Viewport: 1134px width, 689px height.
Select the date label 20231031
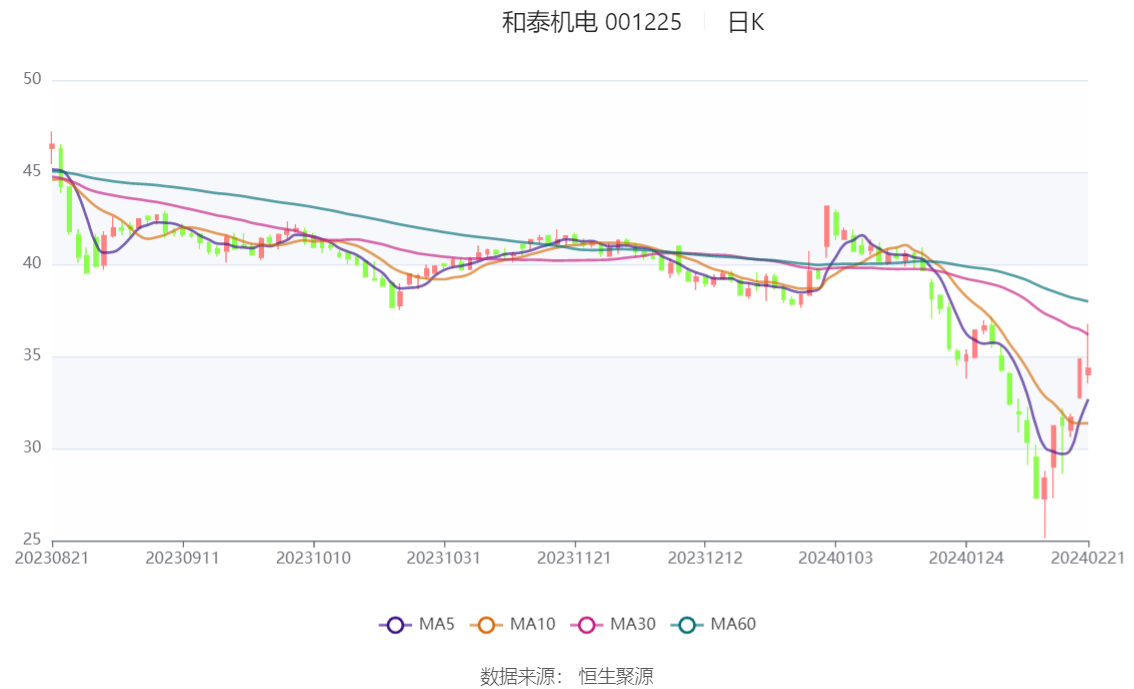pos(443,558)
